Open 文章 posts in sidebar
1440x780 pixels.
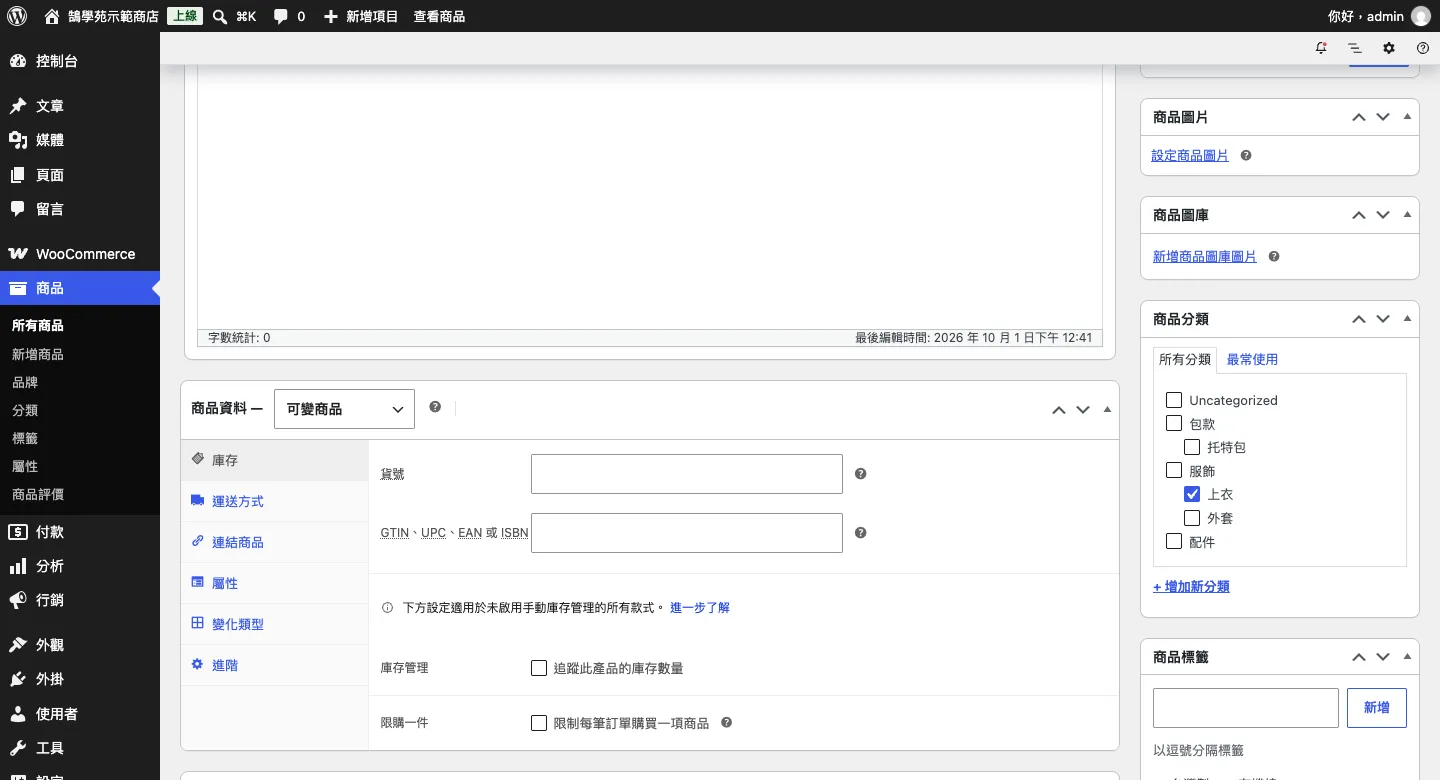[x=80, y=106]
